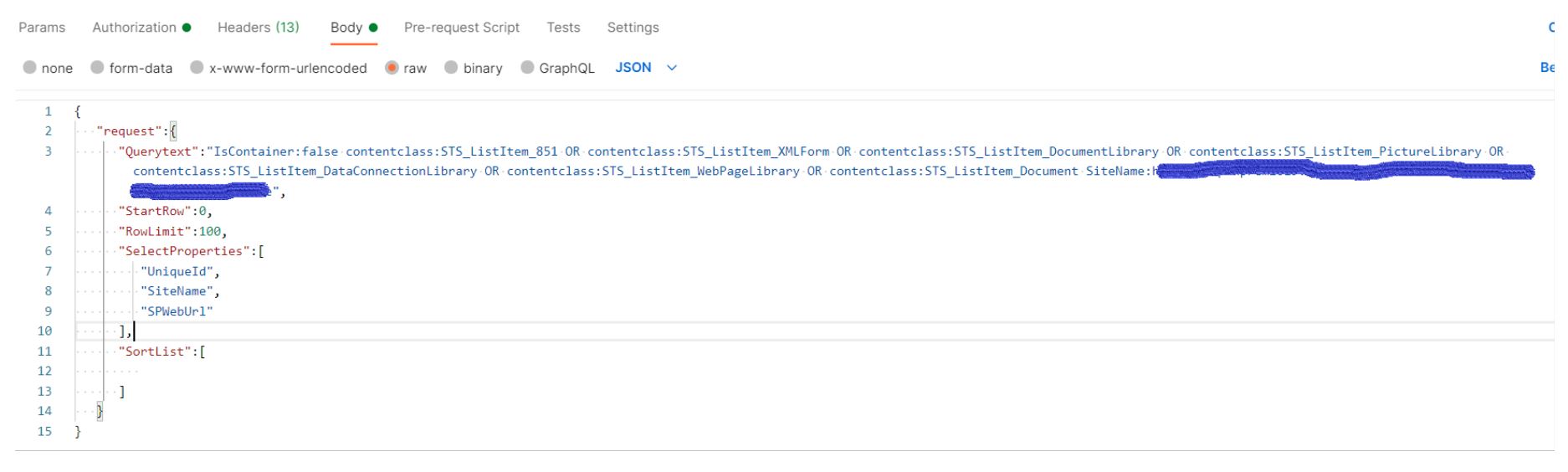Open the Pre-request Script tab
This screenshot has height=472, width=1568.
(462, 28)
